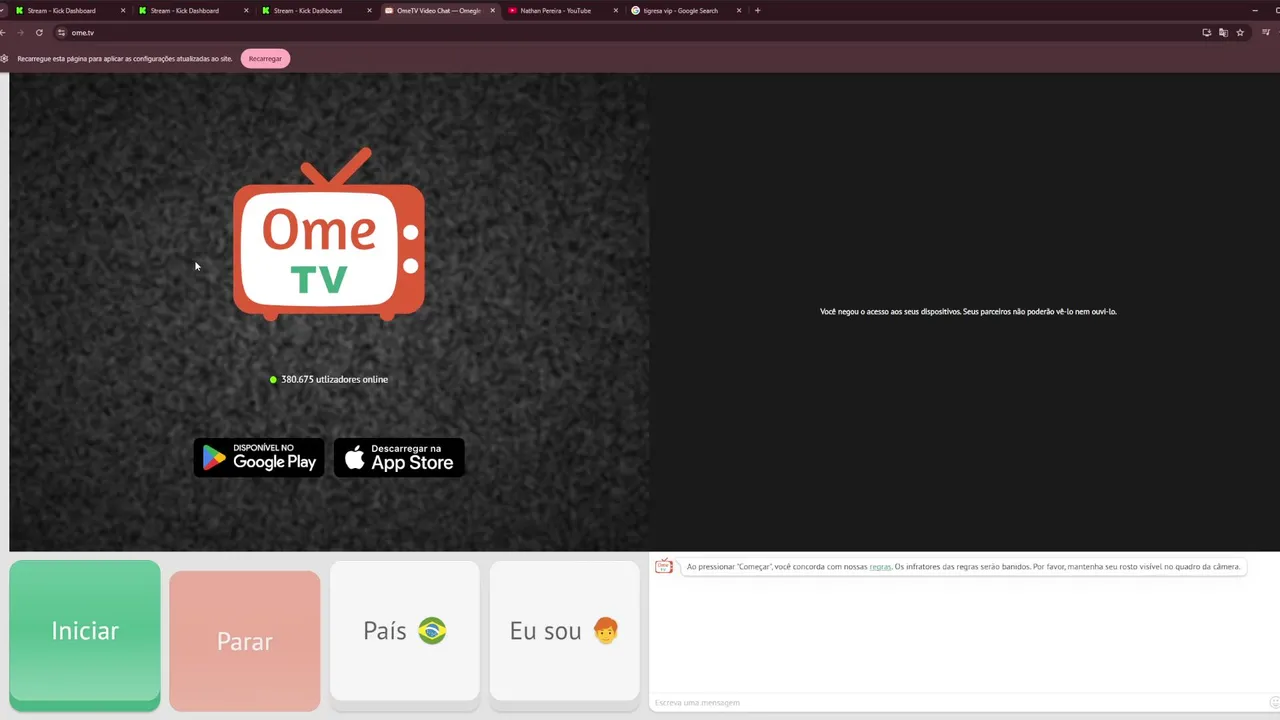Screen dimensions: 1280x720
Task: Click the denied device access message
Action: 968,312
